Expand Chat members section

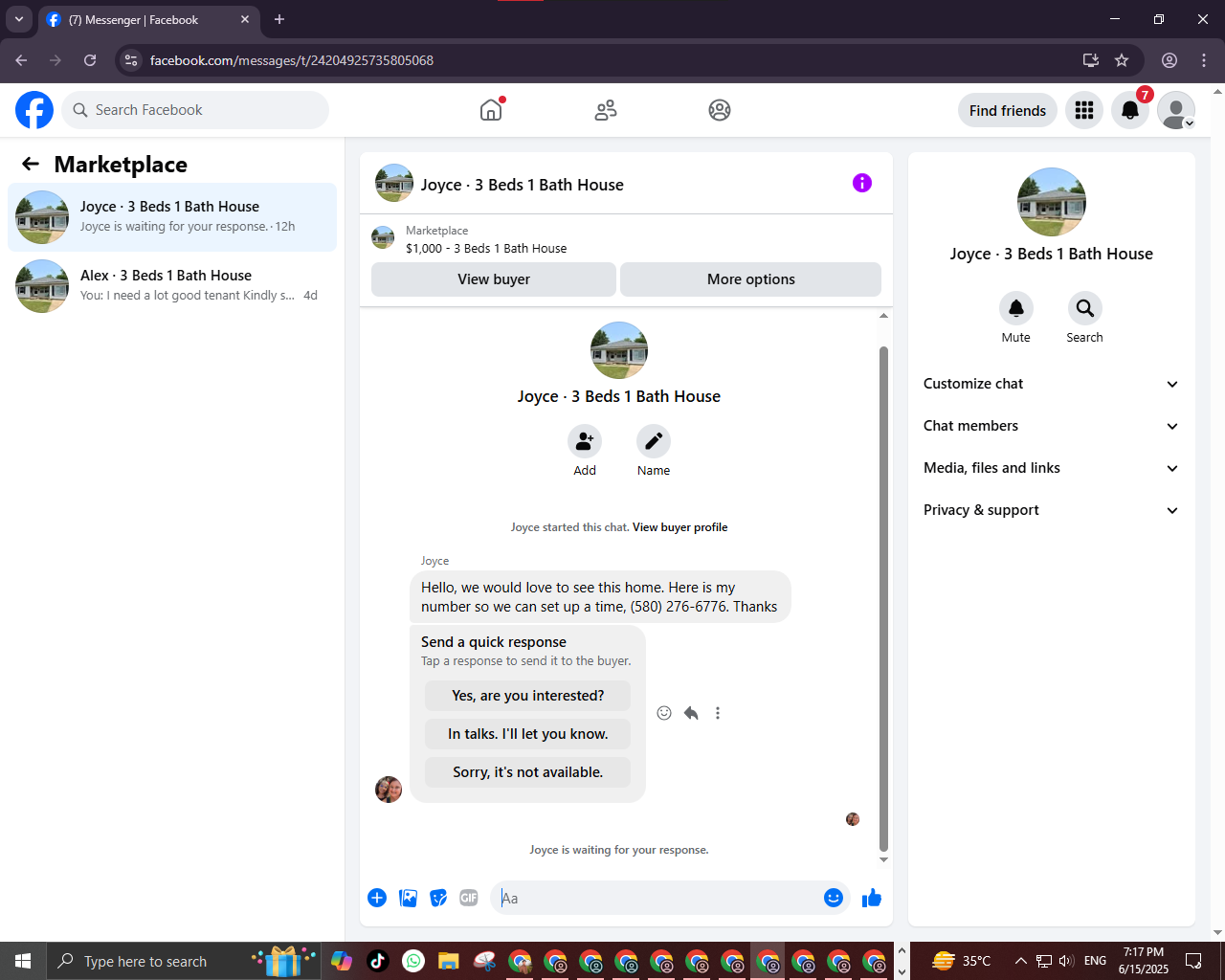[x=1052, y=426]
